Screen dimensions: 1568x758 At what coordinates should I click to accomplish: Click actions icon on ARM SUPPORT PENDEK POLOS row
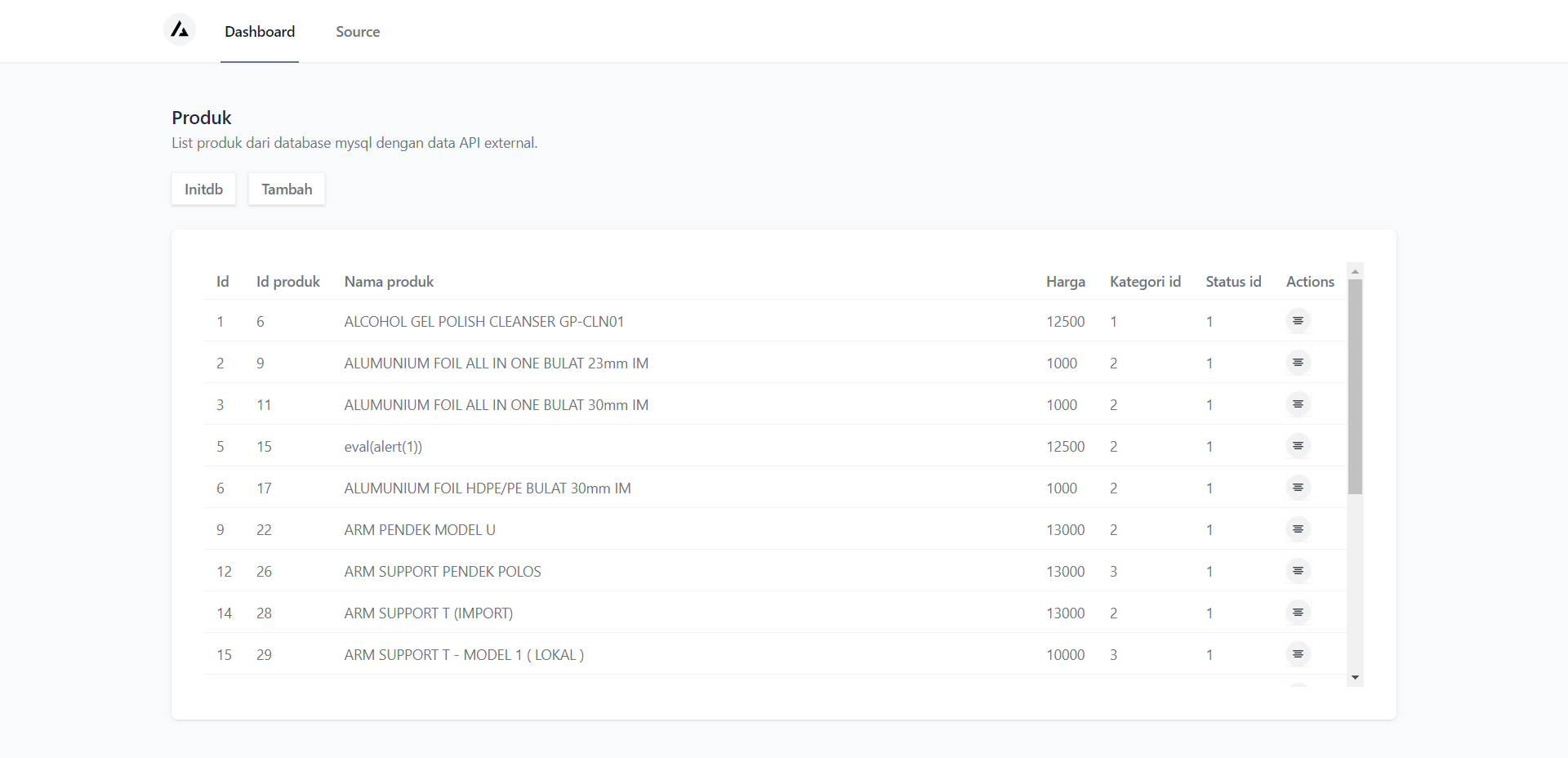tap(1298, 571)
